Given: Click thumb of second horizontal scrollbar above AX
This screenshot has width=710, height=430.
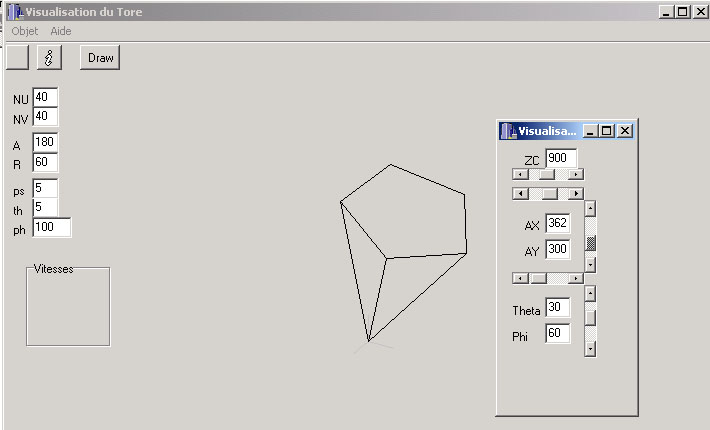Looking at the screenshot, I should 550,194.
